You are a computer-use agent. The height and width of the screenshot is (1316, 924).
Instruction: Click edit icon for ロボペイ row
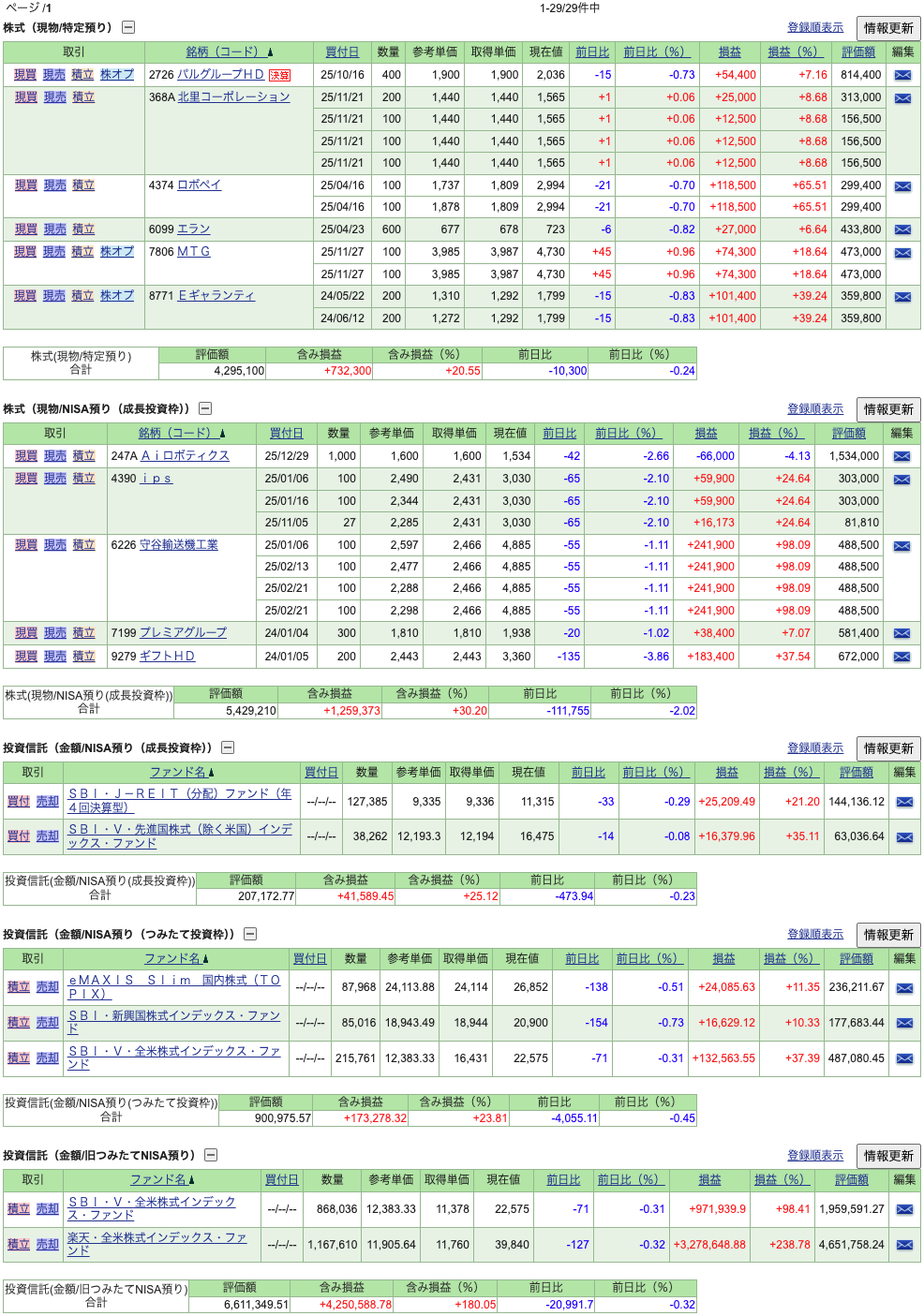(x=902, y=186)
